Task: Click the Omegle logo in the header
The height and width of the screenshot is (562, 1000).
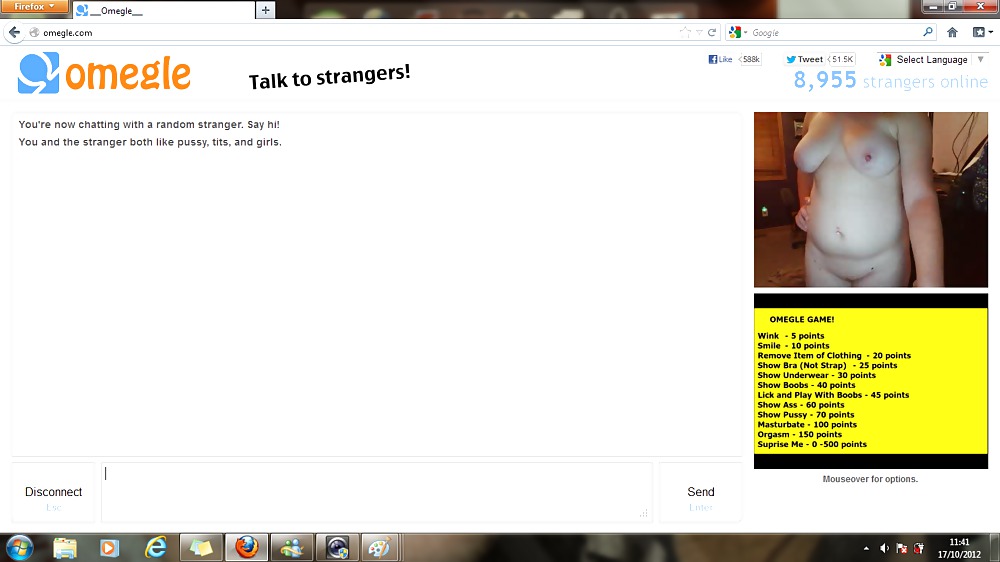Action: (104, 74)
